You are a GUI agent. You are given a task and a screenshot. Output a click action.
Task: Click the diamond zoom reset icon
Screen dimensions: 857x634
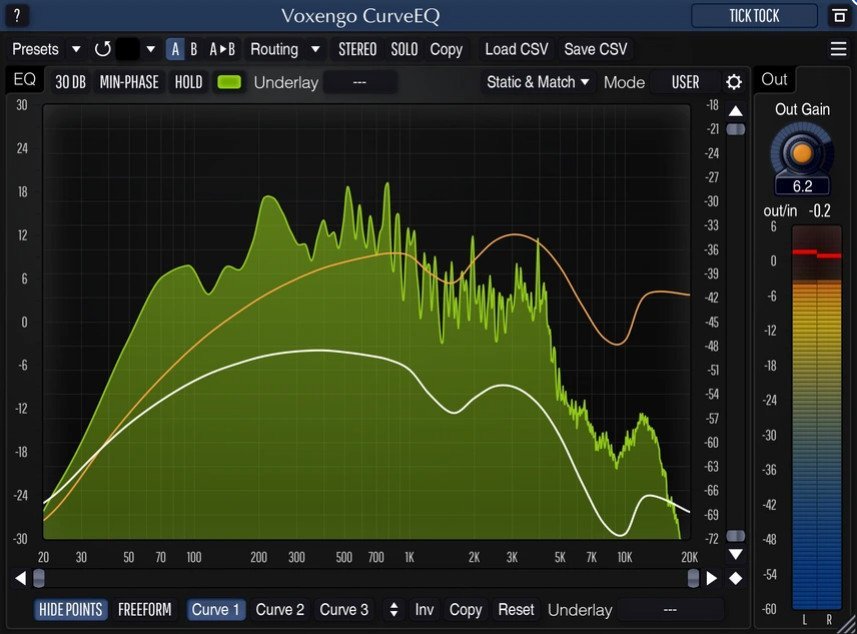[x=736, y=578]
